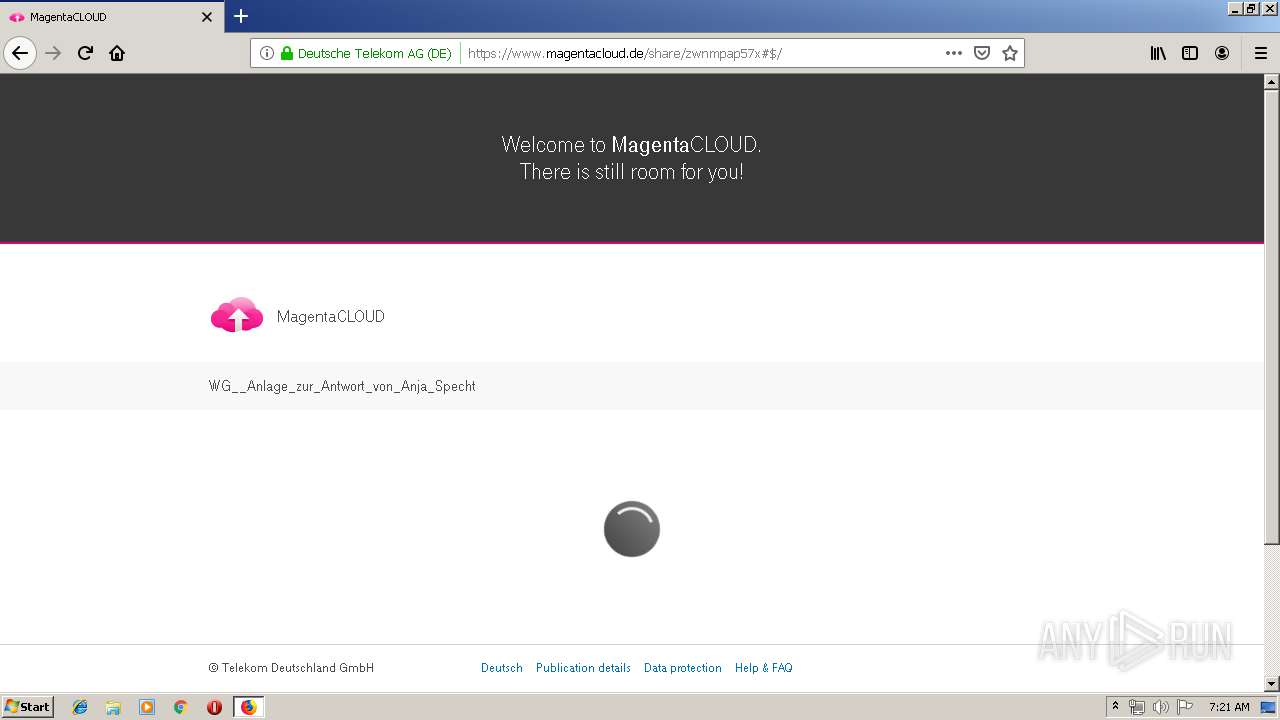Click the Pocket save icon

982,53
